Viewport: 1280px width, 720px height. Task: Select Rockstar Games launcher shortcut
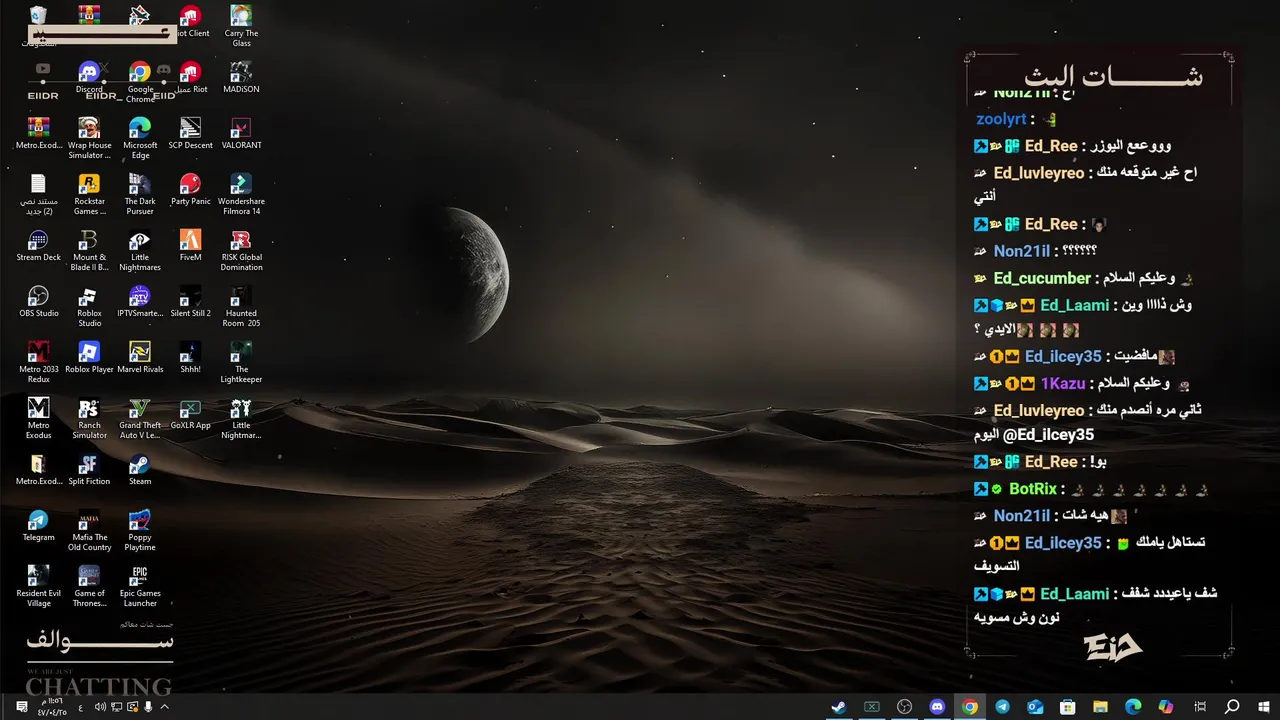coord(89,194)
